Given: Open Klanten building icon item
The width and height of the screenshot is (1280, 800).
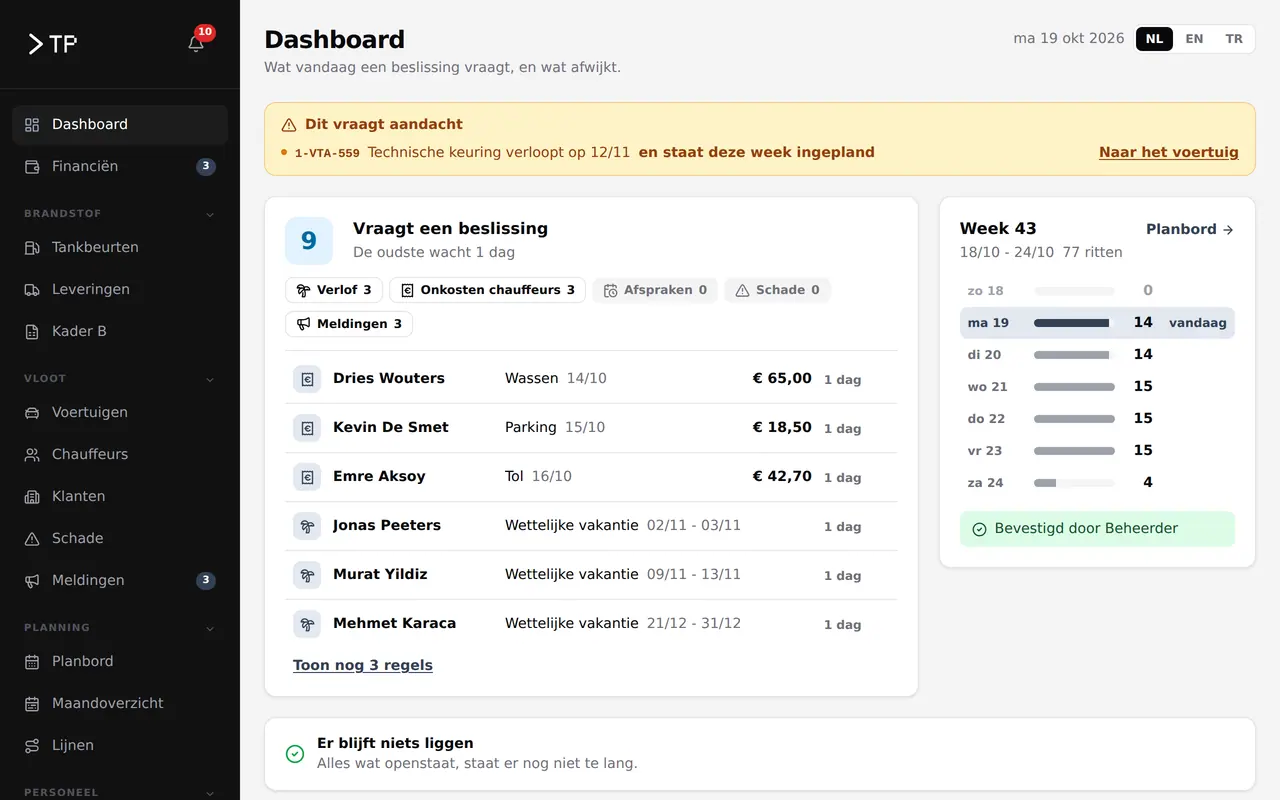Looking at the screenshot, I should (x=120, y=496).
